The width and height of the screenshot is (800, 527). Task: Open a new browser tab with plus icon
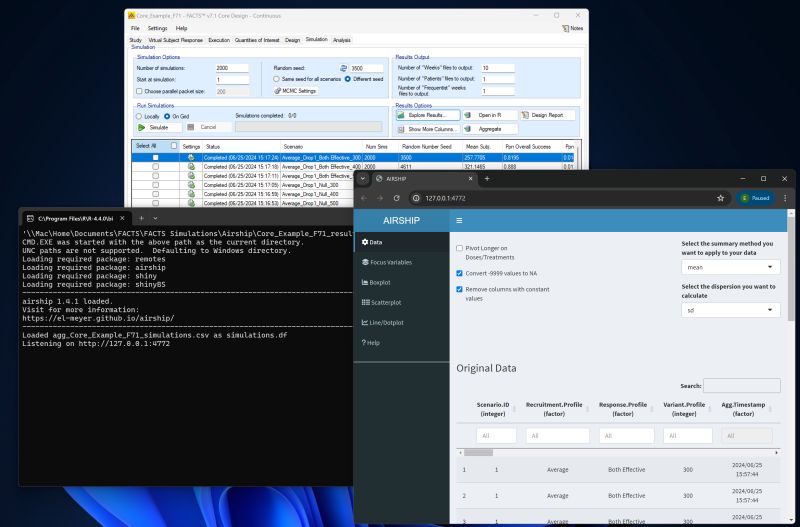point(487,179)
